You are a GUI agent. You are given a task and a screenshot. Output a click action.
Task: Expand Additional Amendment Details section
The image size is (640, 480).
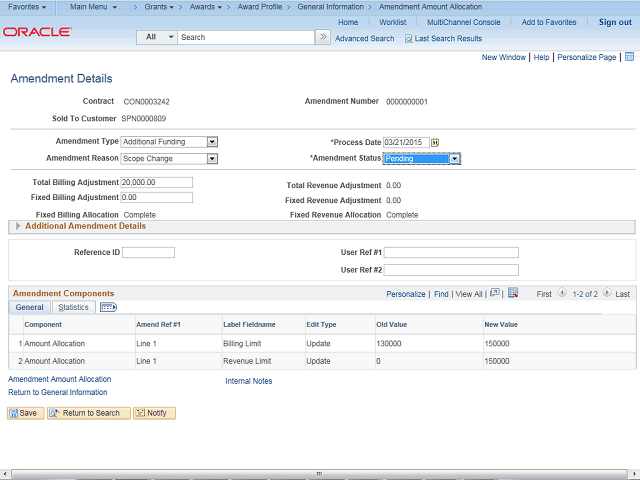[x=18, y=226]
